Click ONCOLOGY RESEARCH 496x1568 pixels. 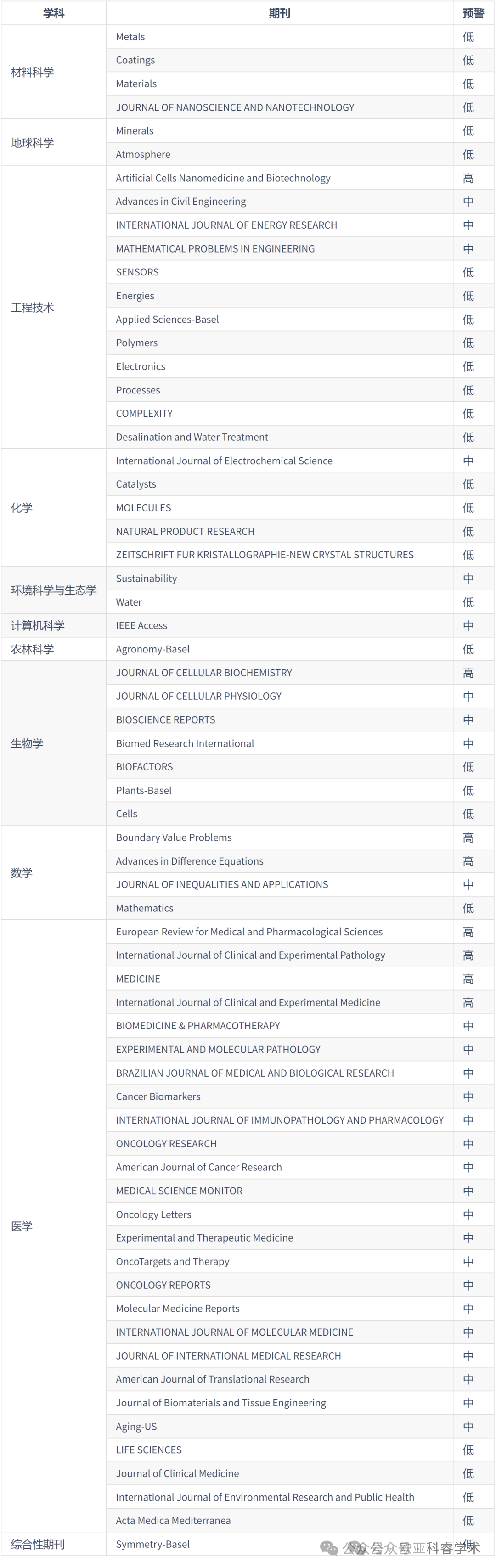click(x=166, y=1144)
